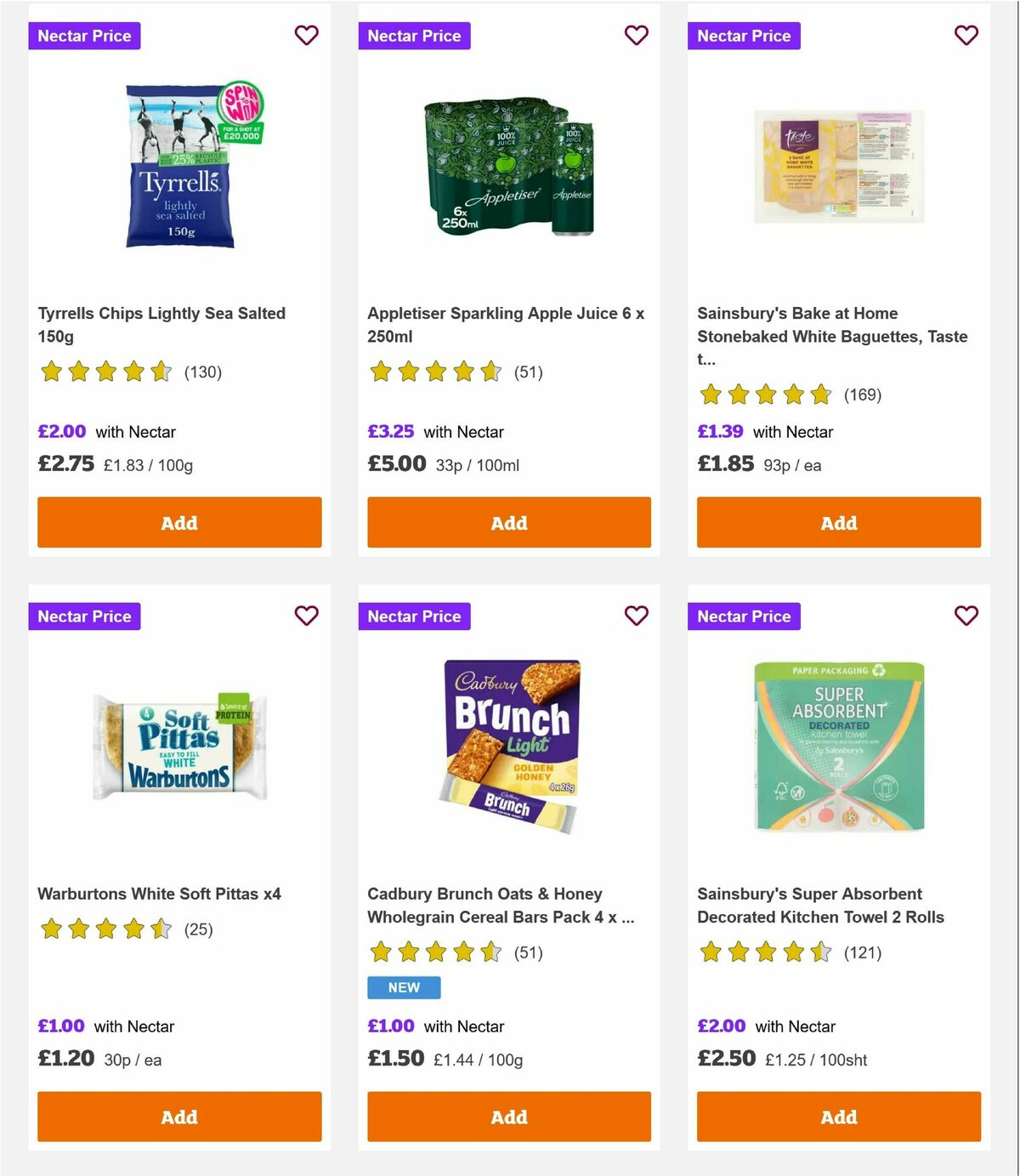The height and width of the screenshot is (1176, 1020).
Task: Click the Appletiser product image thumbnail
Action: (x=508, y=169)
